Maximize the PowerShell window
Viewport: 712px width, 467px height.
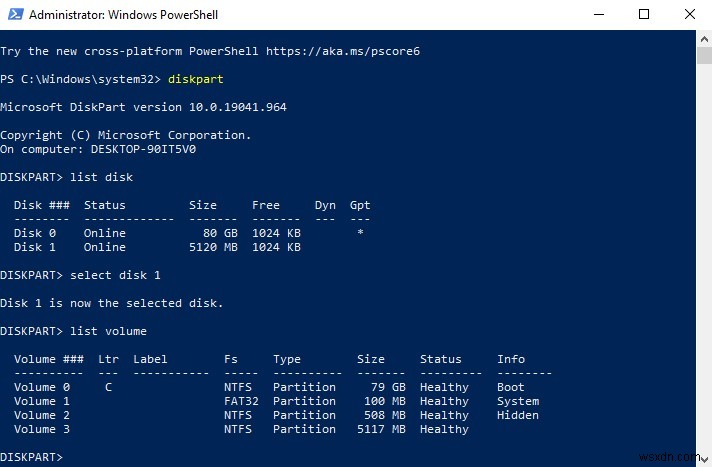pos(643,15)
